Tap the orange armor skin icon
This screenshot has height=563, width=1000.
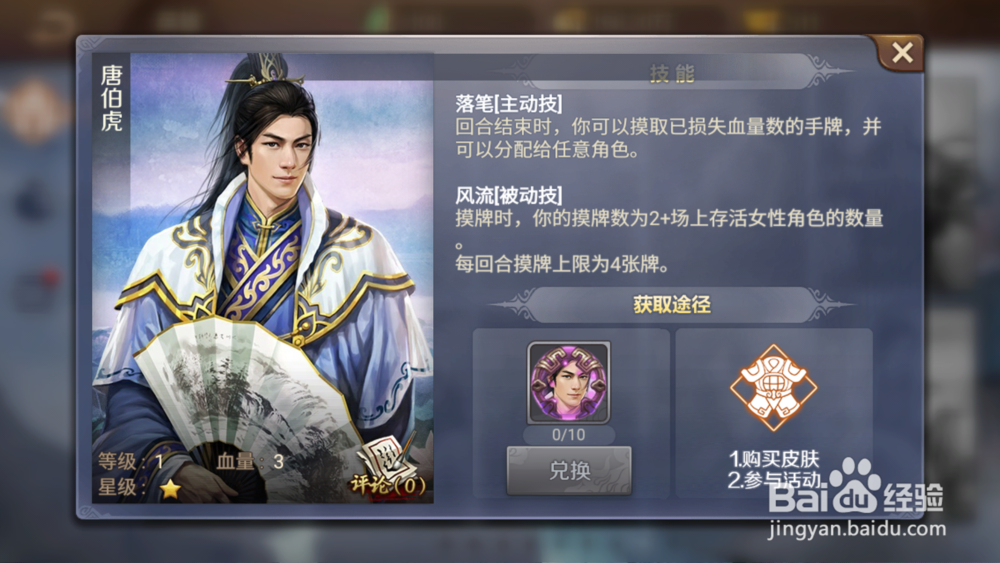(774, 387)
